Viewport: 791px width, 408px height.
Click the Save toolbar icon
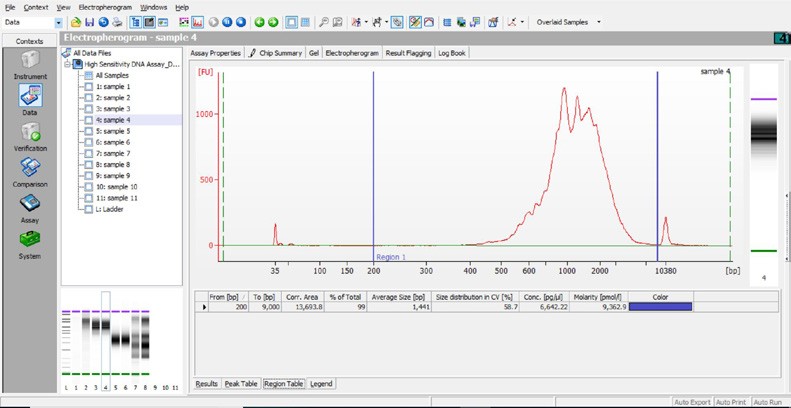coord(90,21)
